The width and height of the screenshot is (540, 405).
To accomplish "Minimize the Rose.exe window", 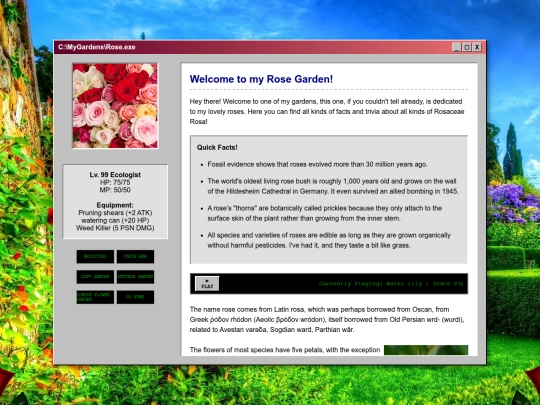I will pyautogui.click(x=457, y=47).
